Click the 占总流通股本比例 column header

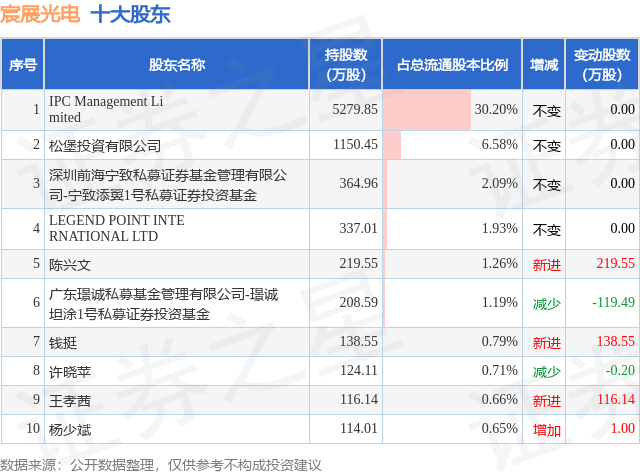click(452, 65)
